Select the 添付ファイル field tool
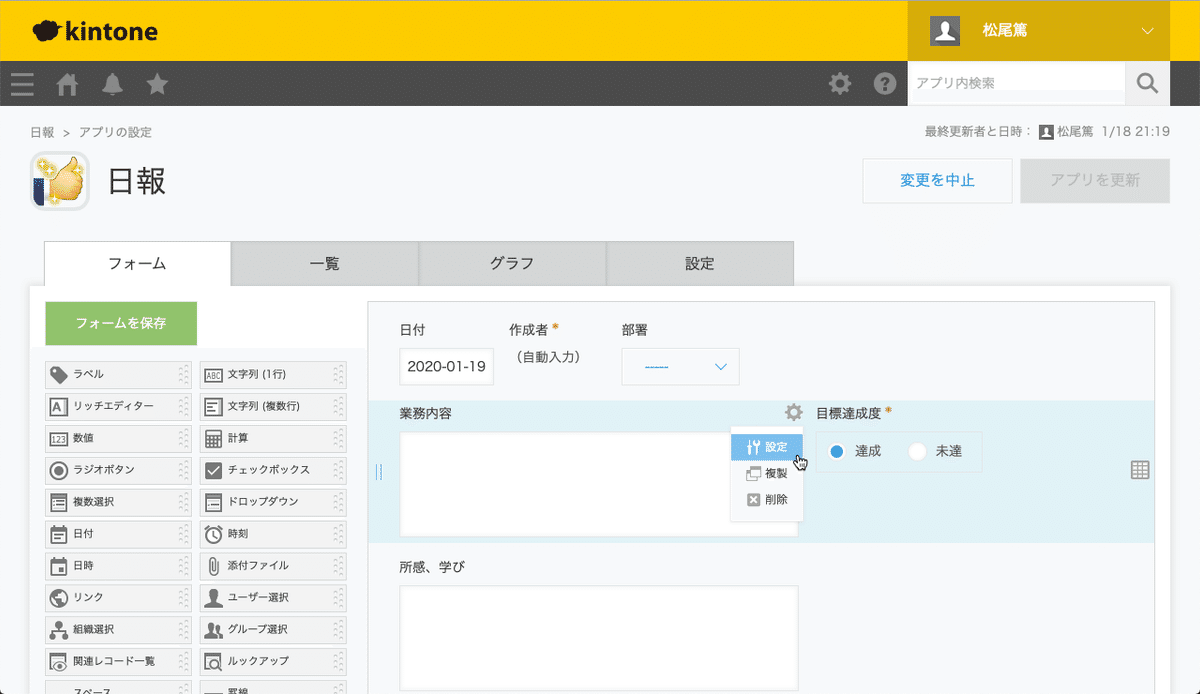This screenshot has height=694, width=1200. point(270,566)
